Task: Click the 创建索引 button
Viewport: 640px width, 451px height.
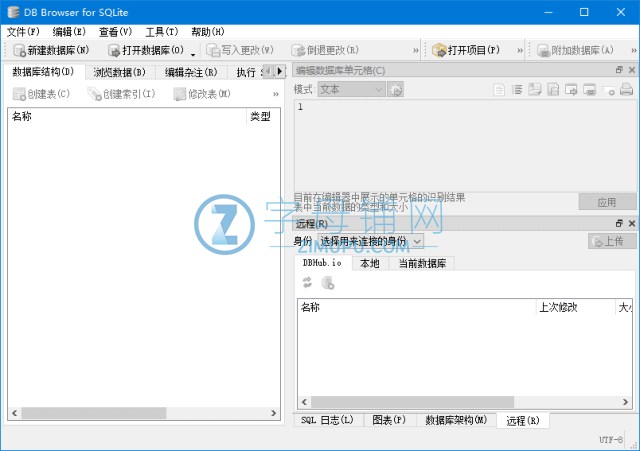Action: (122, 94)
